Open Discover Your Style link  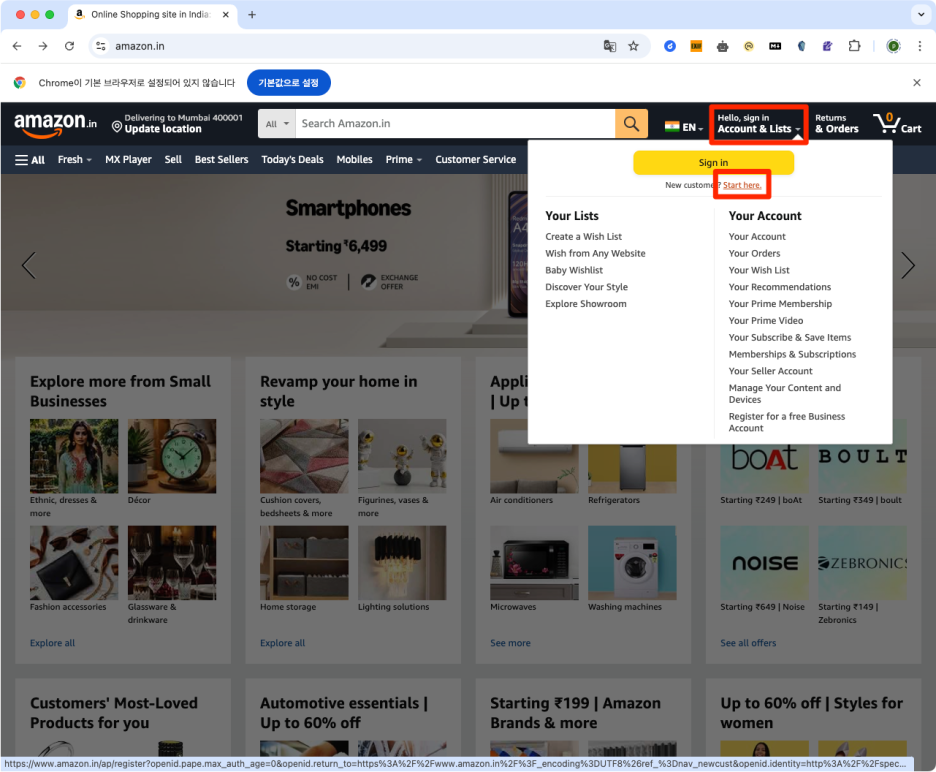tap(586, 287)
